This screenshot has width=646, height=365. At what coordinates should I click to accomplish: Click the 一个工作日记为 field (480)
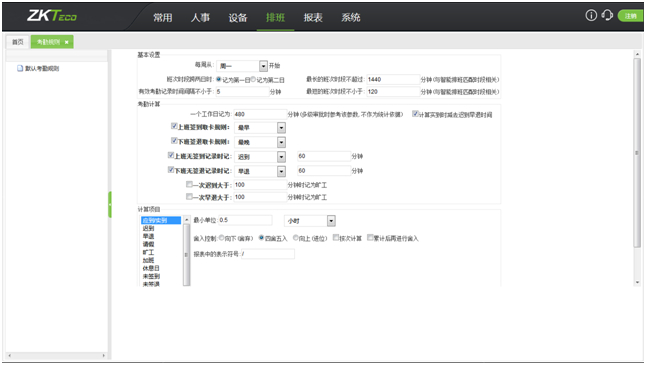260,114
